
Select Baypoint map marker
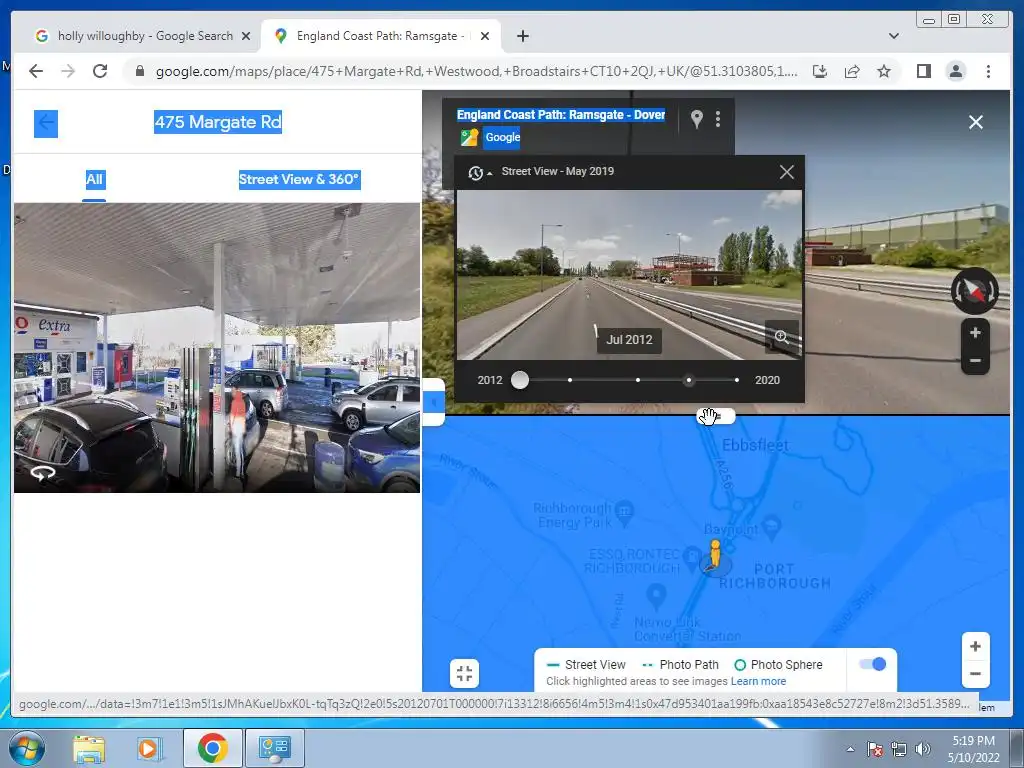pos(771,526)
